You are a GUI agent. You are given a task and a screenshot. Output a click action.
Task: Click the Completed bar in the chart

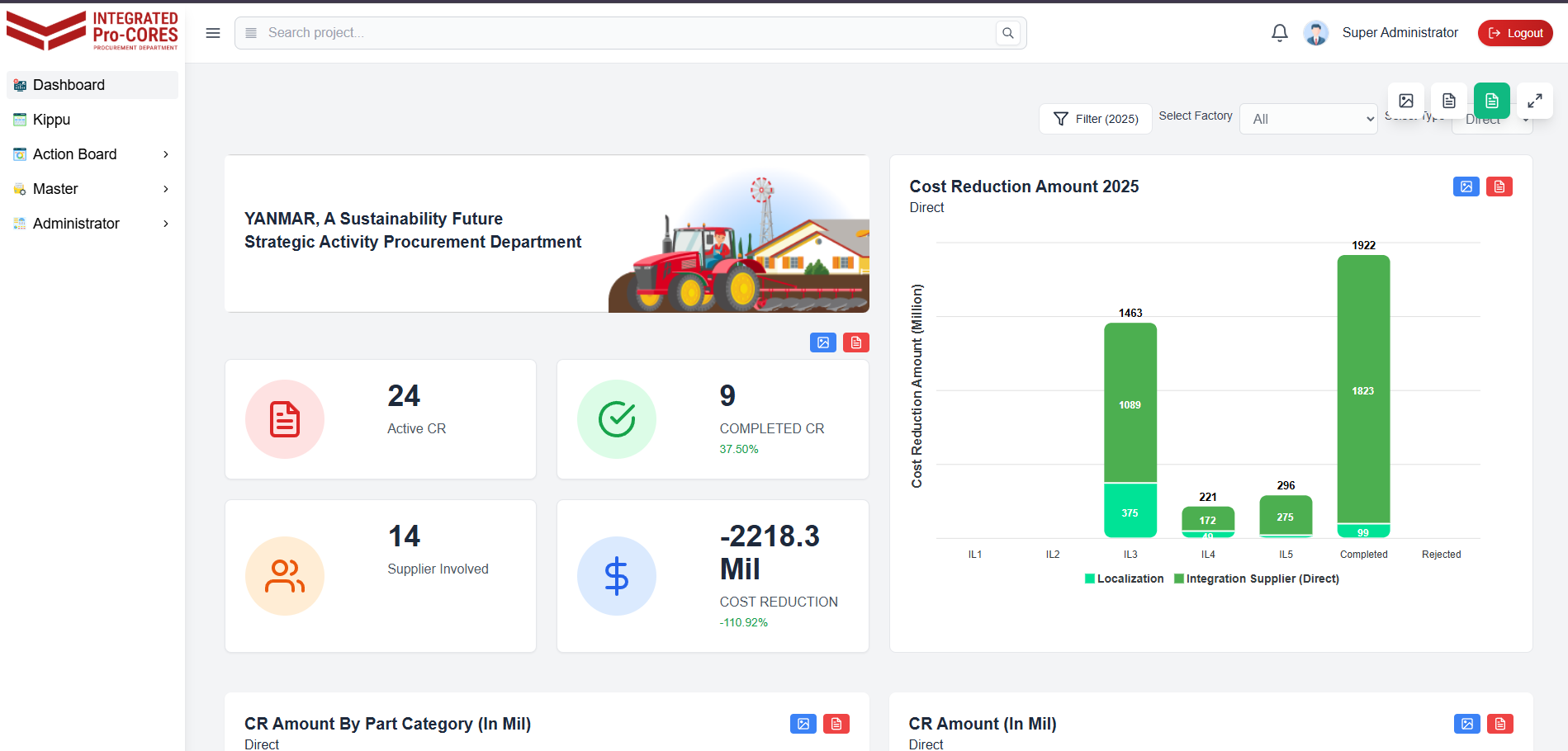[1363, 396]
